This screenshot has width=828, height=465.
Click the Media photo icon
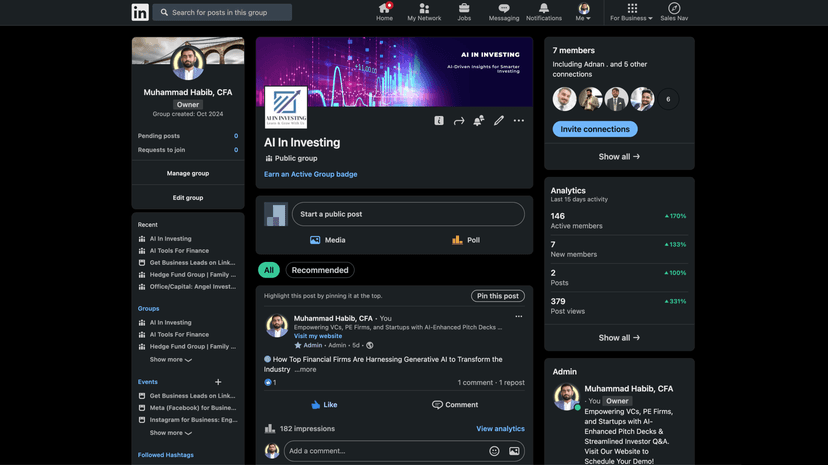315,240
